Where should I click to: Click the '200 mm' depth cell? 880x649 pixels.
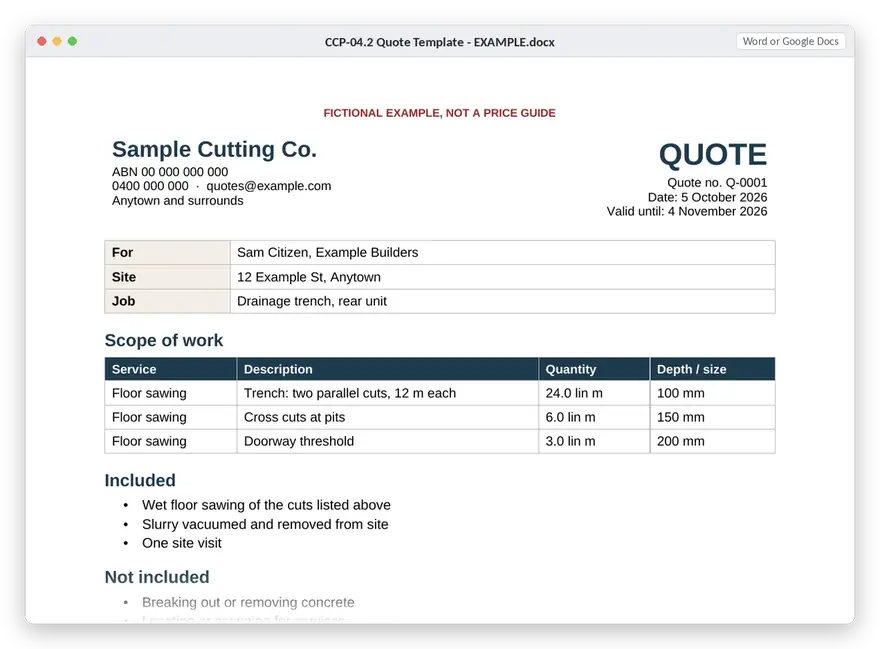(x=713, y=441)
